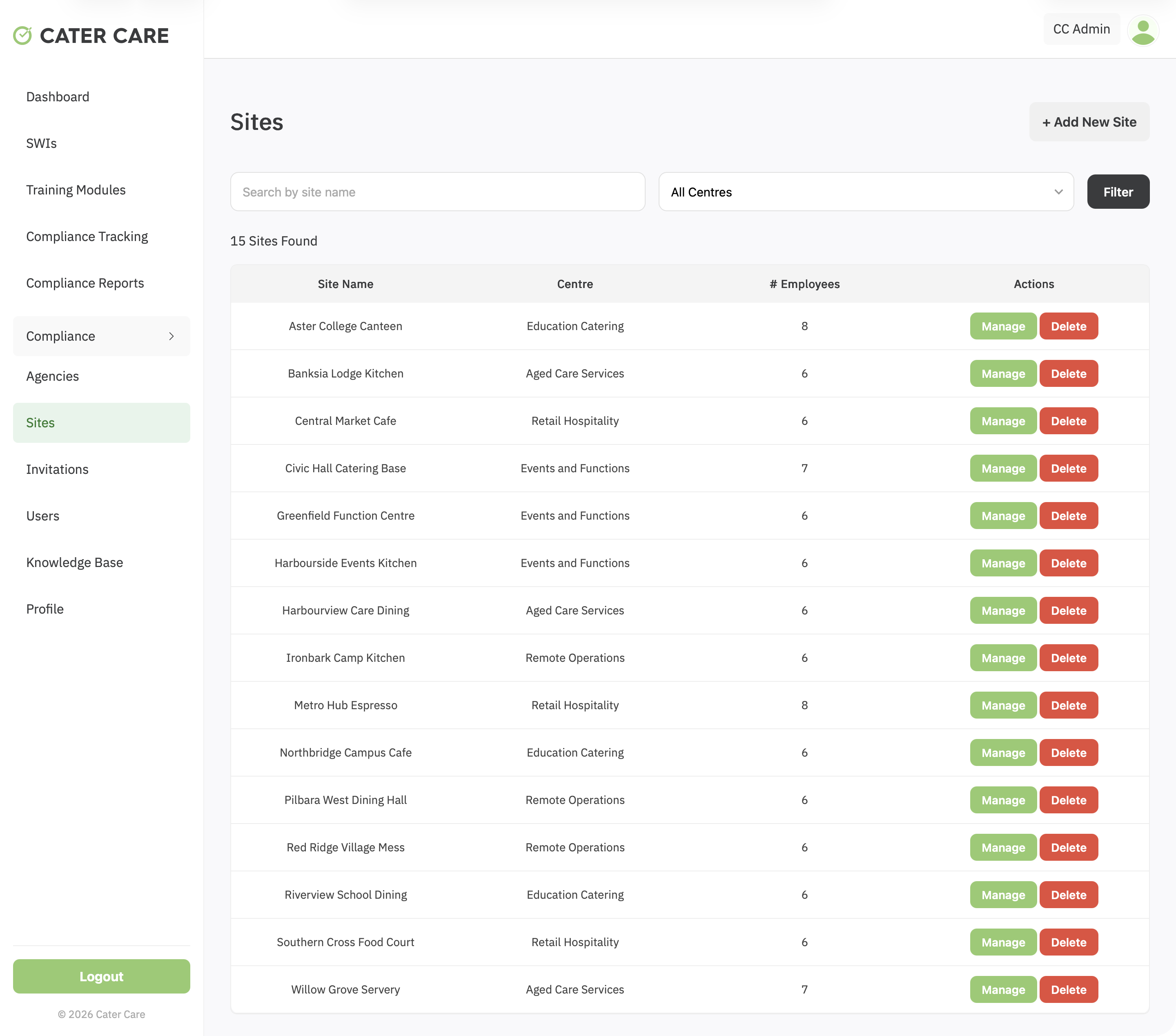This screenshot has height=1036, width=1176.
Task: Manage Willow Grove Servery site
Action: click(x=1003, y=989)
